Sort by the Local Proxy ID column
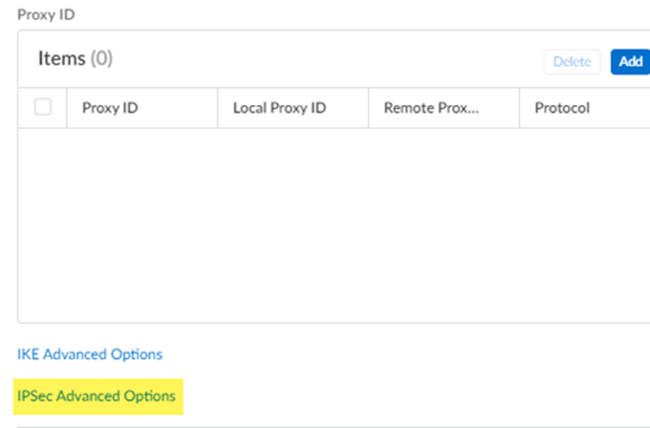650x428 pixels. click(x=279, y=108)
